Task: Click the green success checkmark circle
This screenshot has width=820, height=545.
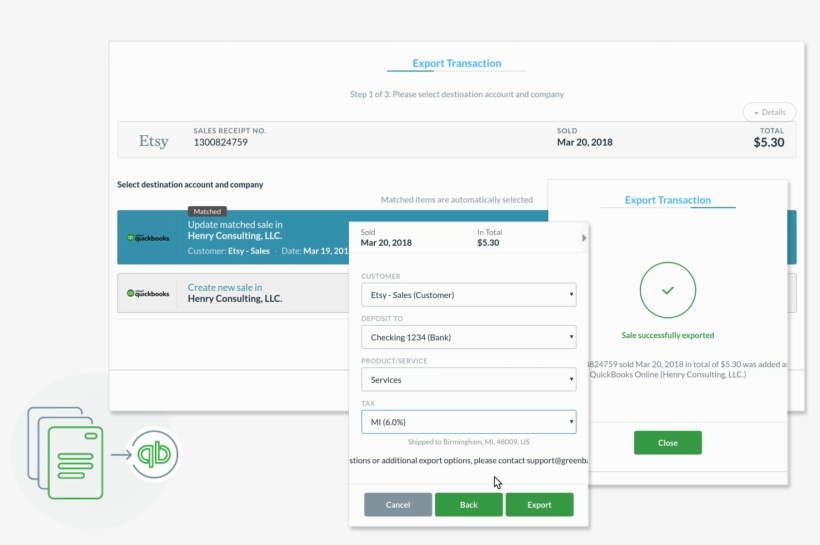Action: pyautogui.click(x=668, y=290)
